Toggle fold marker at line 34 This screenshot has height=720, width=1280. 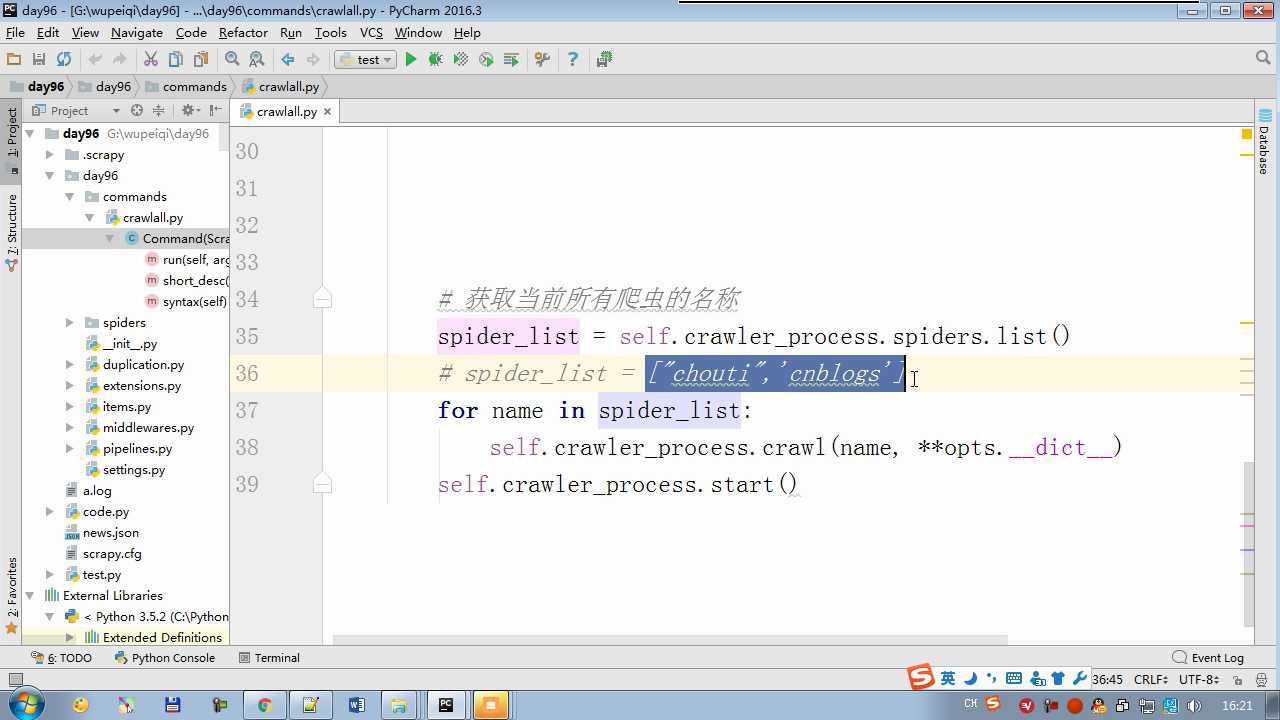coord(322,298)
